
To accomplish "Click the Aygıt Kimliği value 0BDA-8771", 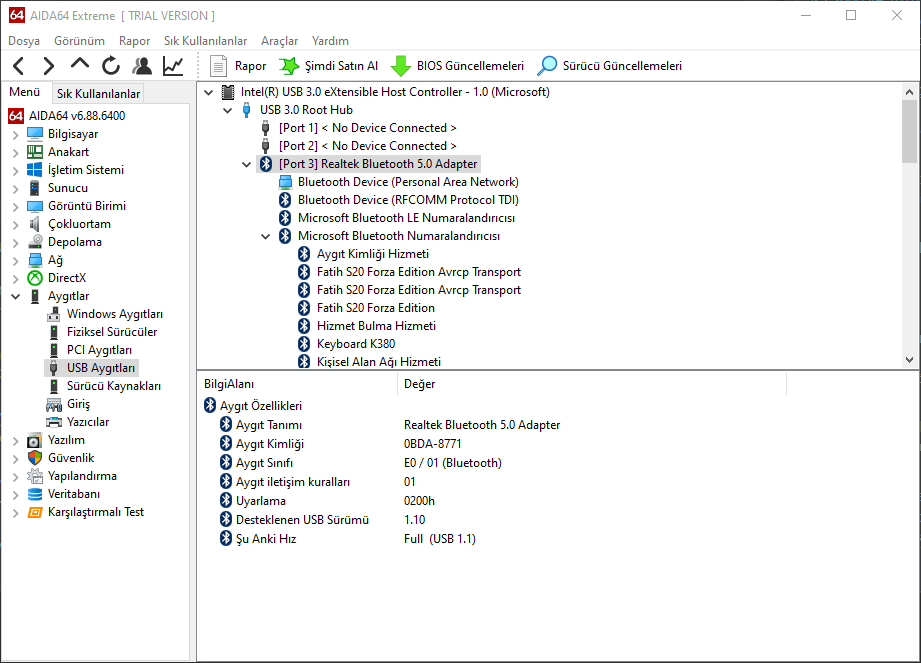I will 432,444.
